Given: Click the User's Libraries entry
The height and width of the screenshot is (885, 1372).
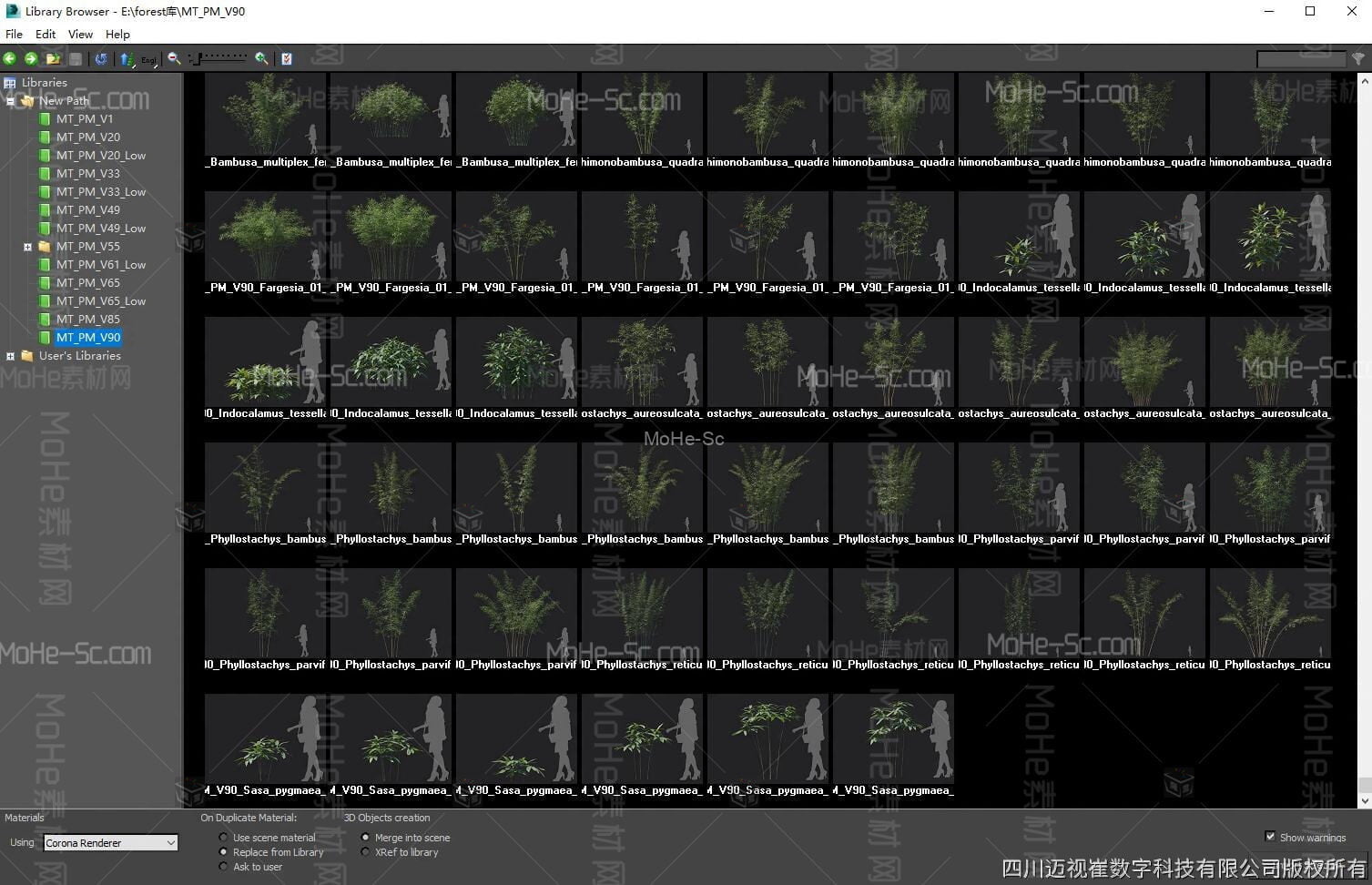Looking at the screenshot, I should (x=78, y=355).
